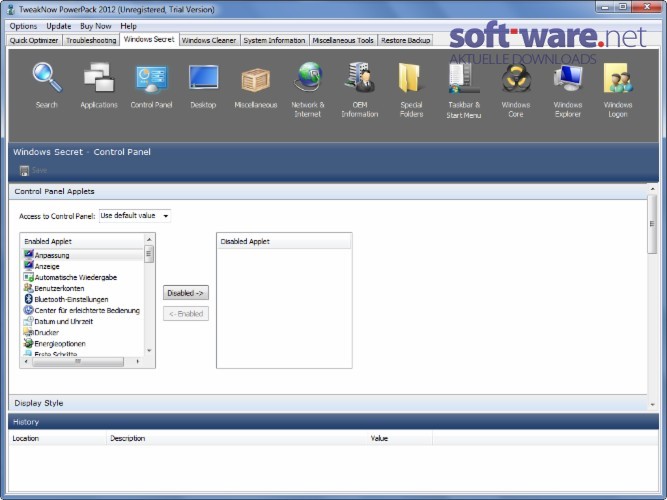The width and height of the screenshot is (667, 500).
Task: Open the Search magnifier icon
Action: 47,78
